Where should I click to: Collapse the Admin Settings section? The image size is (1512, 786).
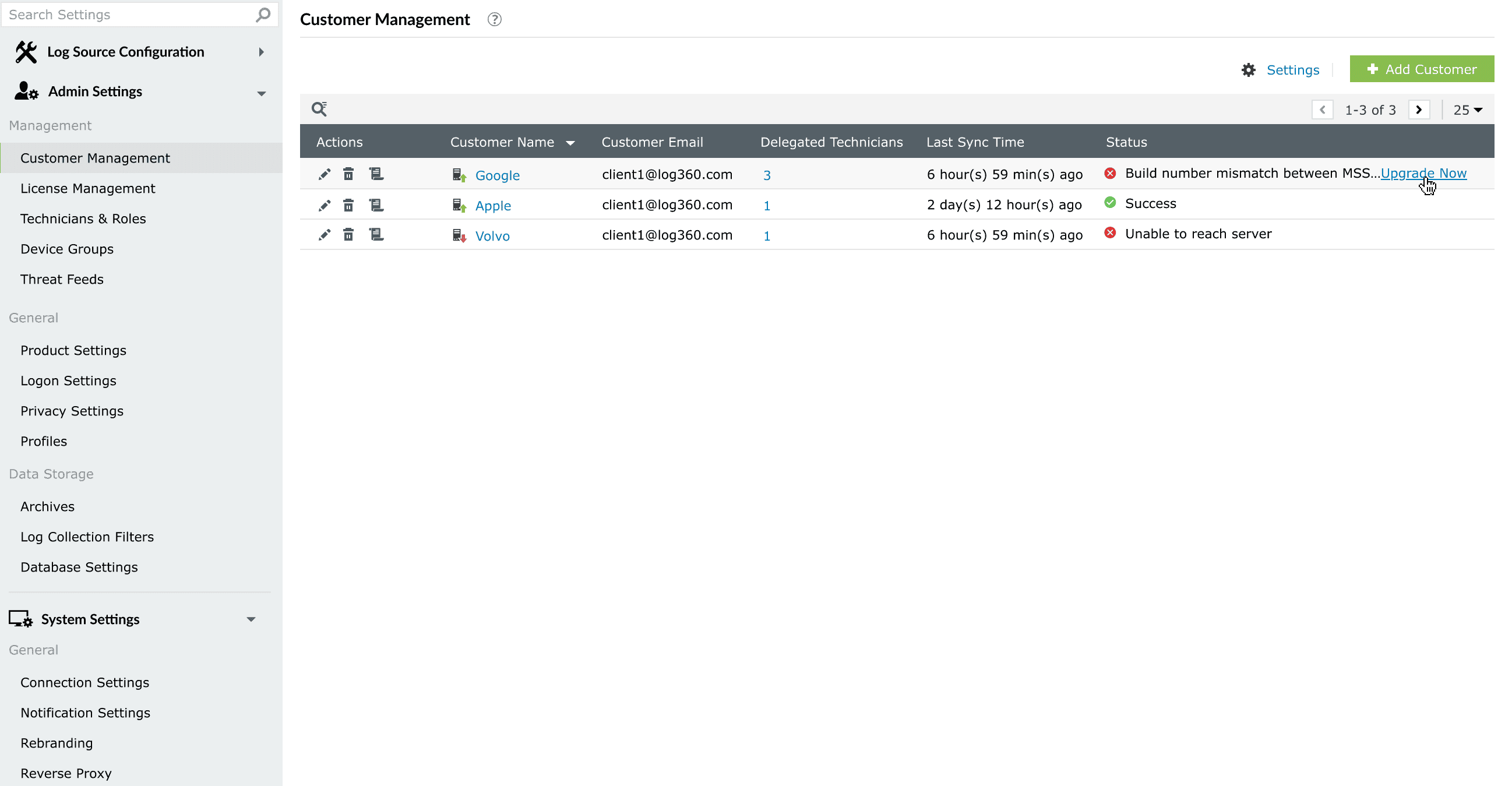(261, 93)
